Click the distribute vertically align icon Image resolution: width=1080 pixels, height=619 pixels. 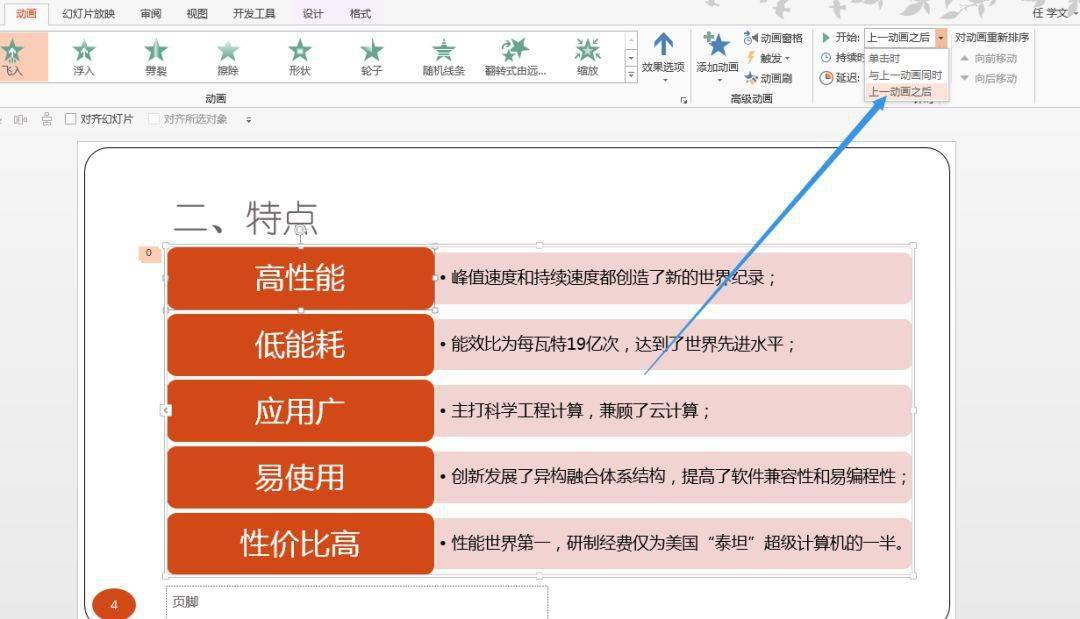47,119
